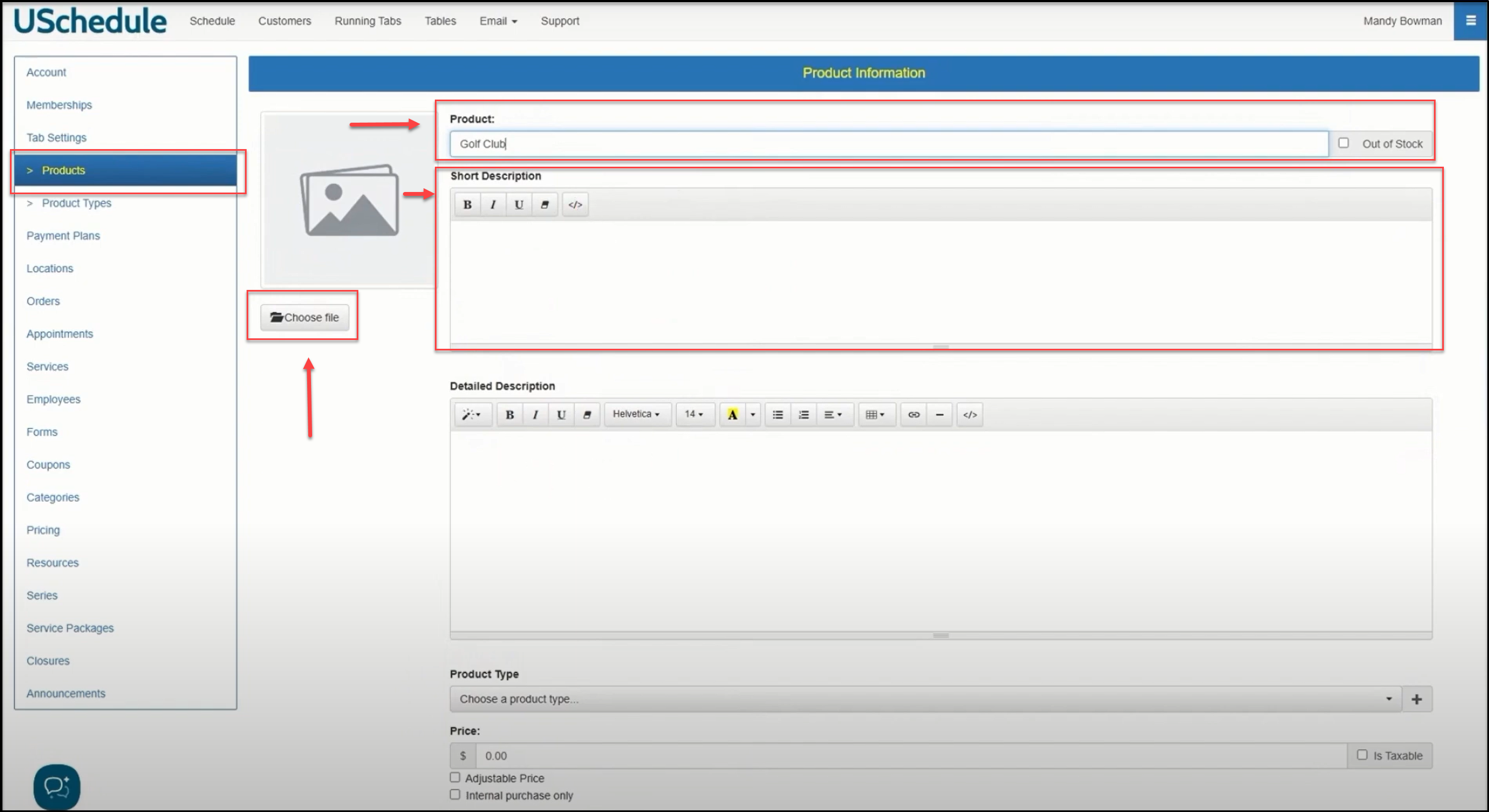Click unordered list icon in toolbar
This screenshot has width=1489, height=812.
point(777,415)
